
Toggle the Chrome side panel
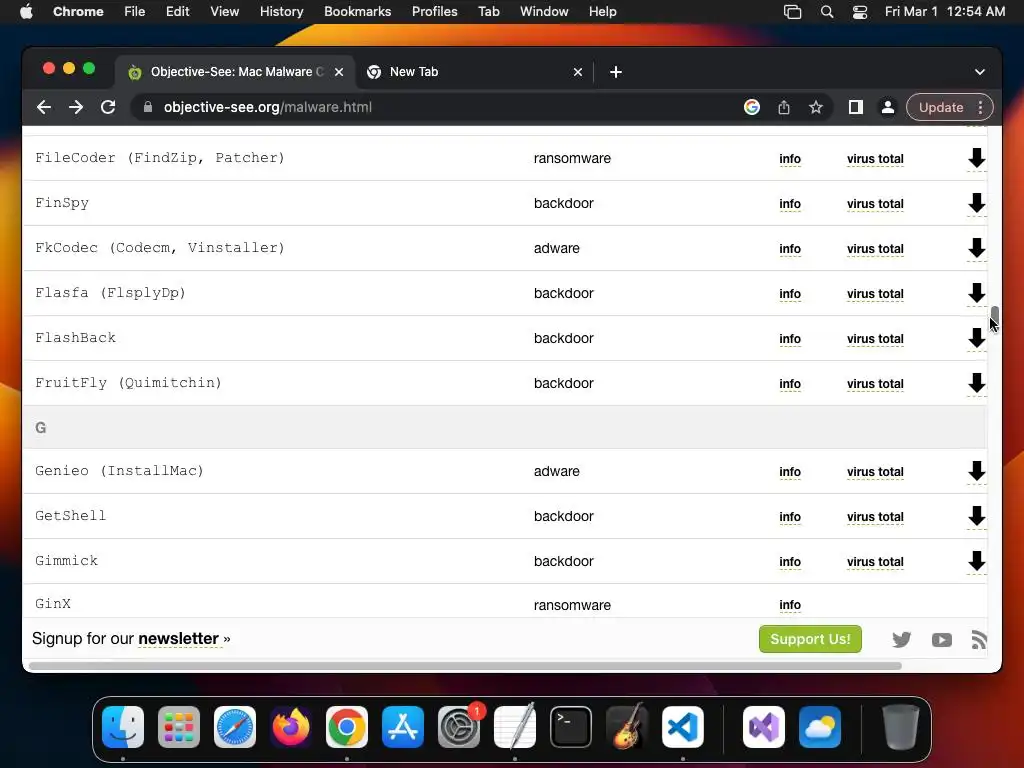[856, 107]
